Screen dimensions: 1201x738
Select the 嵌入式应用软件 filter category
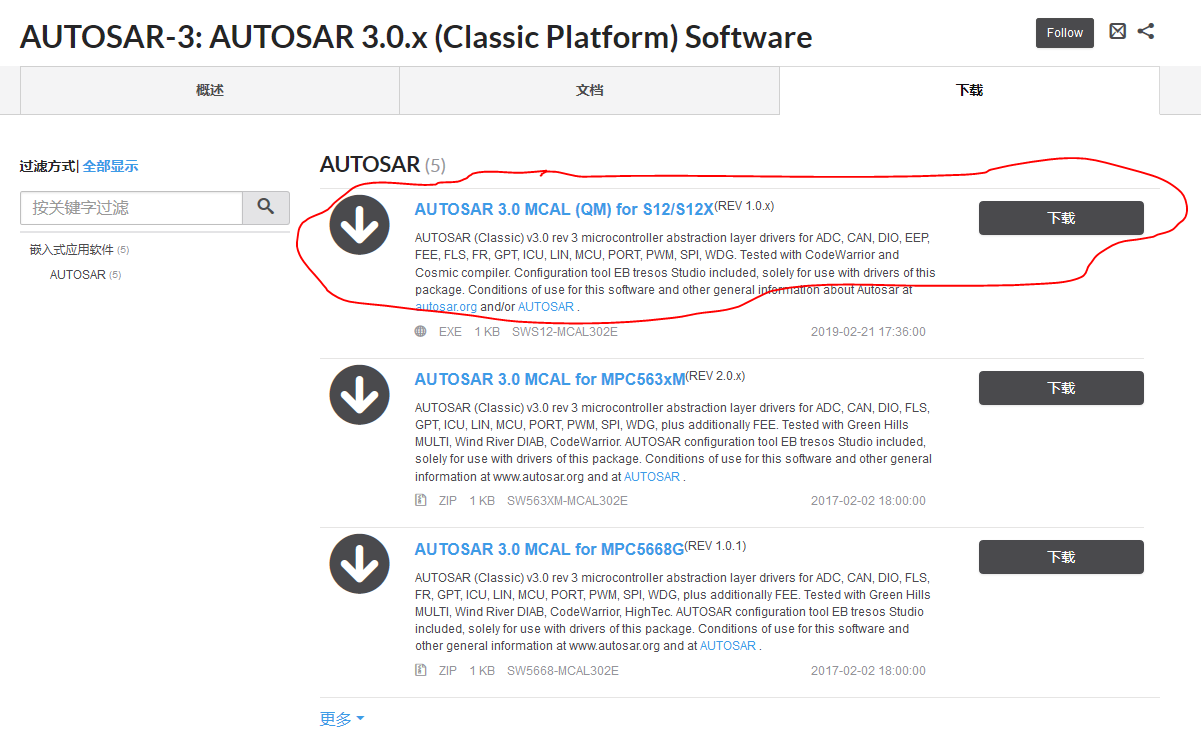point(72,250)
